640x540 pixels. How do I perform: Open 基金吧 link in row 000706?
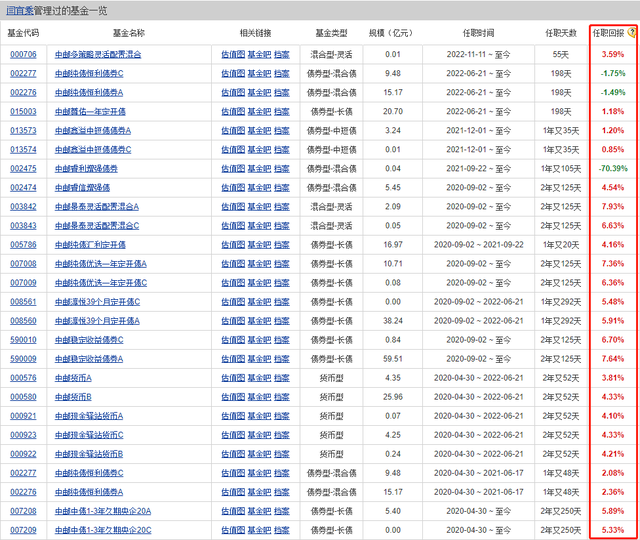click(259, 54)
